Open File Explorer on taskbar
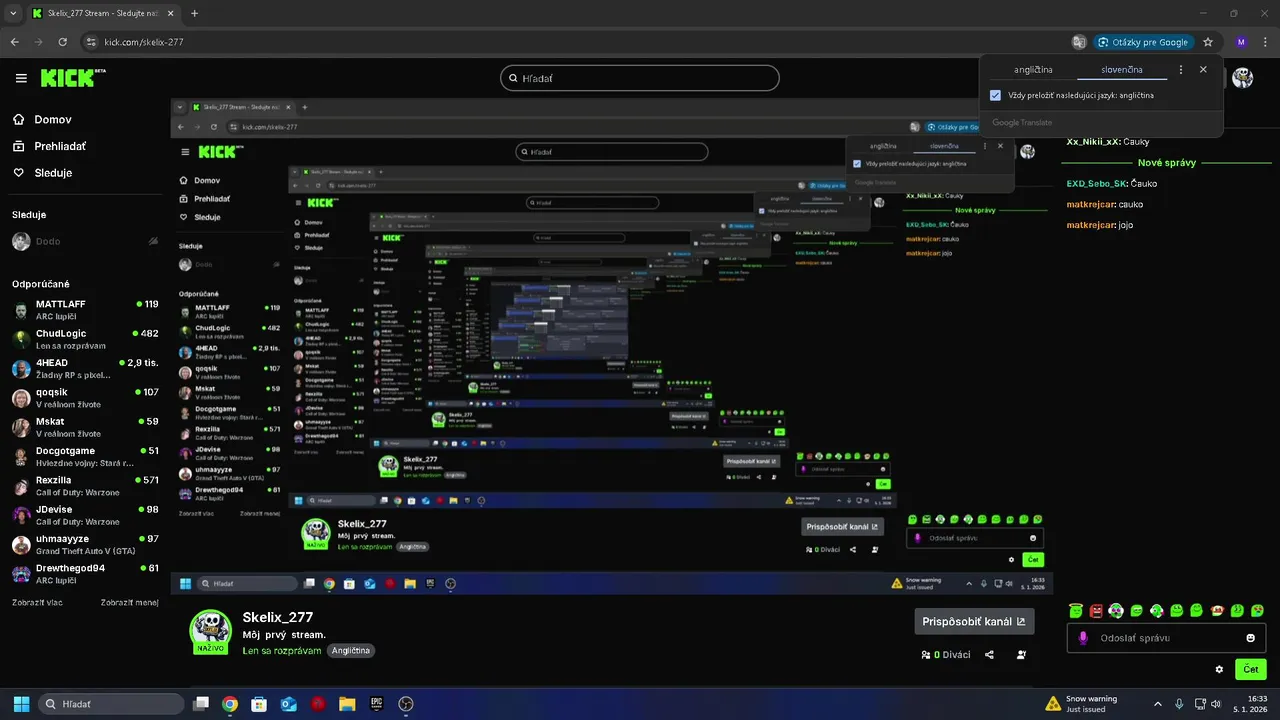Viewport: 1280px width, 720px height. coord(347,704)
